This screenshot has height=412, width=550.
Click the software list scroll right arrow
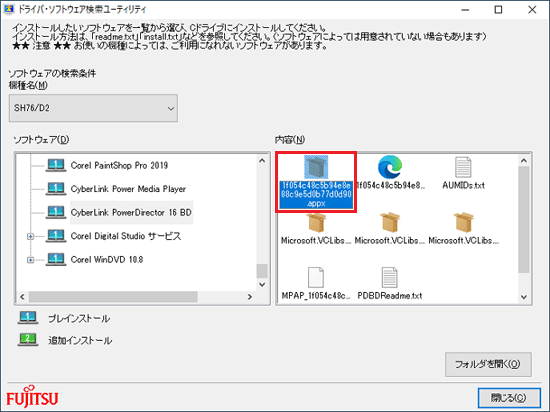pyautogui.click(x=250, y=297)
